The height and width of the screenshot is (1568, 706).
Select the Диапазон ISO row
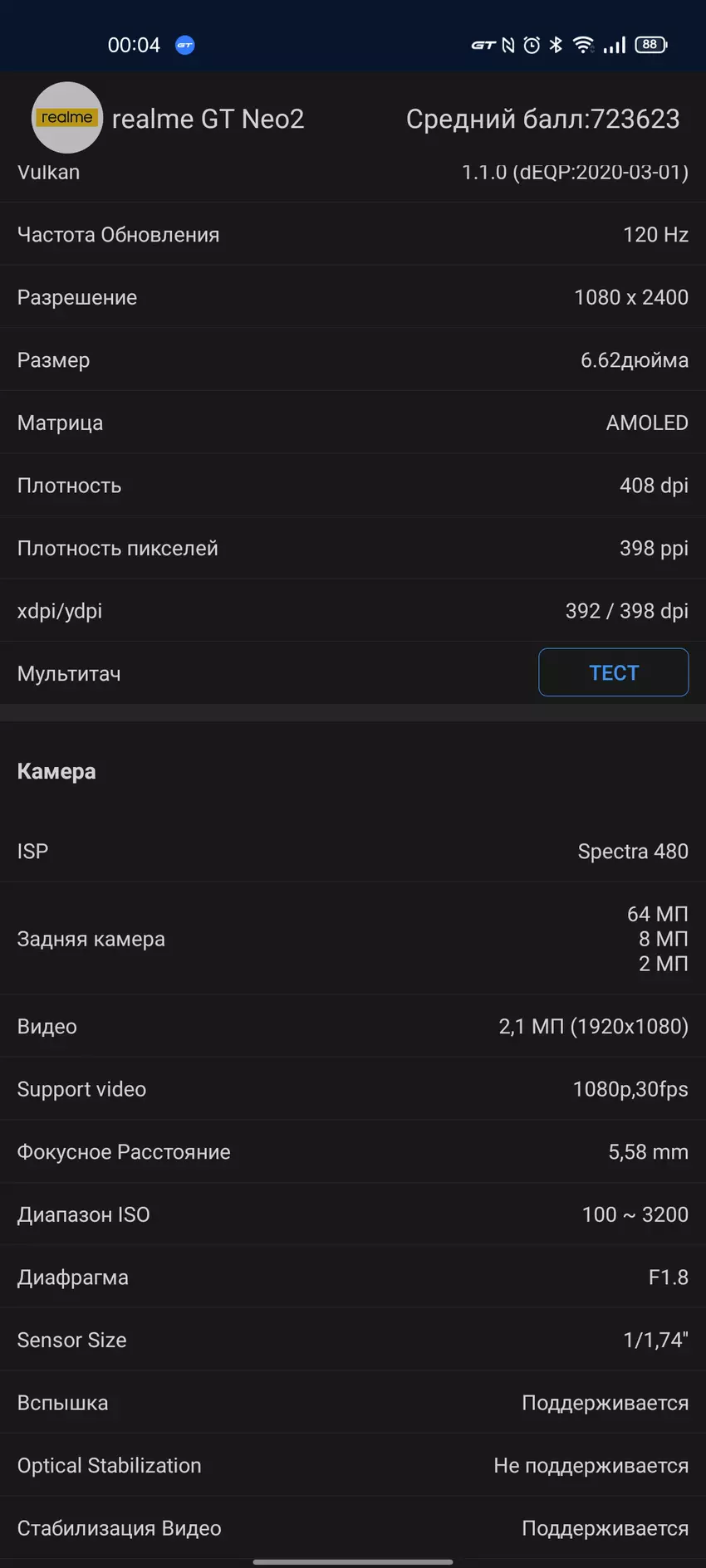click(x=353, y=1214)
